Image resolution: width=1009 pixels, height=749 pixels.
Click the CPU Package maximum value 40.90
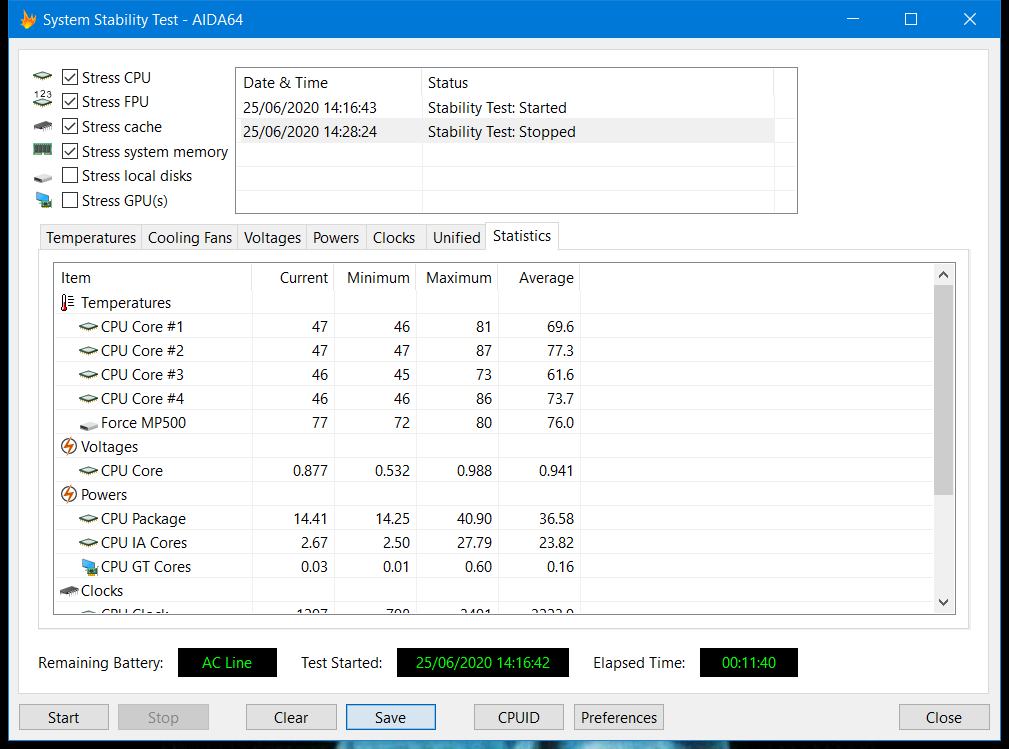474,519
